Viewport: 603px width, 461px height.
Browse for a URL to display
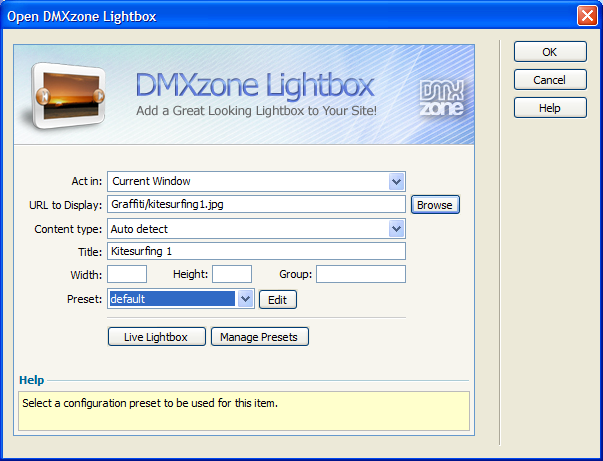pyautogui.click(x=435, y=205)
